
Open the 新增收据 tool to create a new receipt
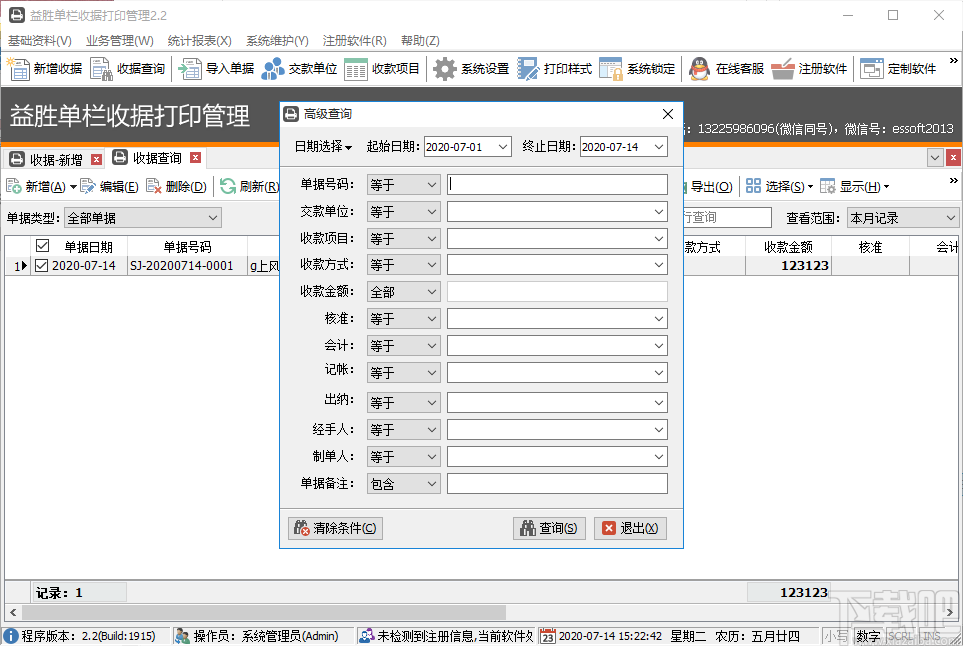pos(44,68)
